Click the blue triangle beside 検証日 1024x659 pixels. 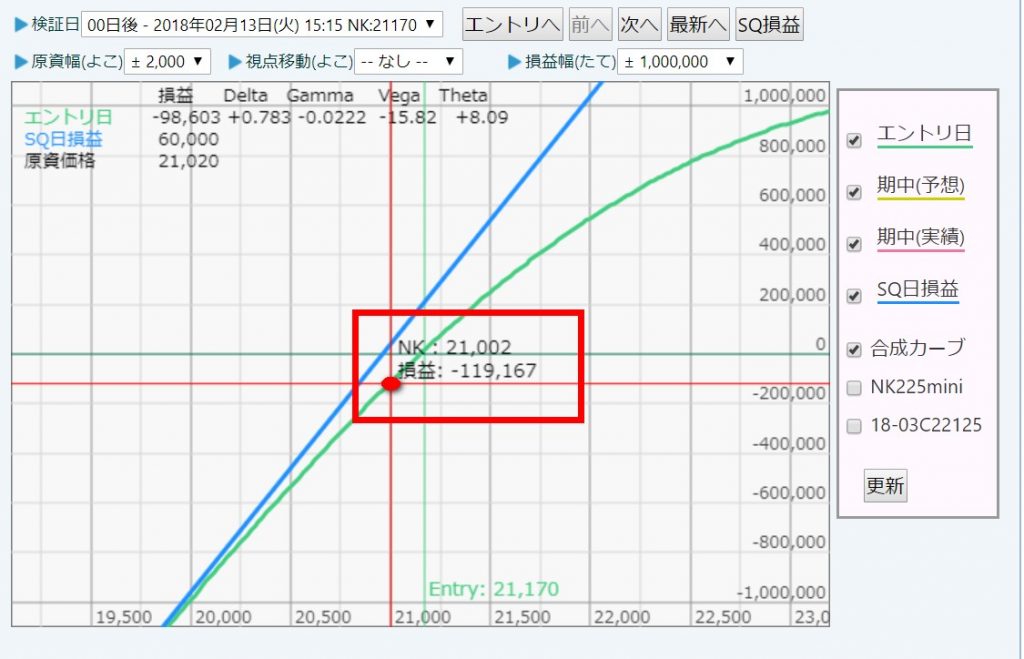click(21, 25)
